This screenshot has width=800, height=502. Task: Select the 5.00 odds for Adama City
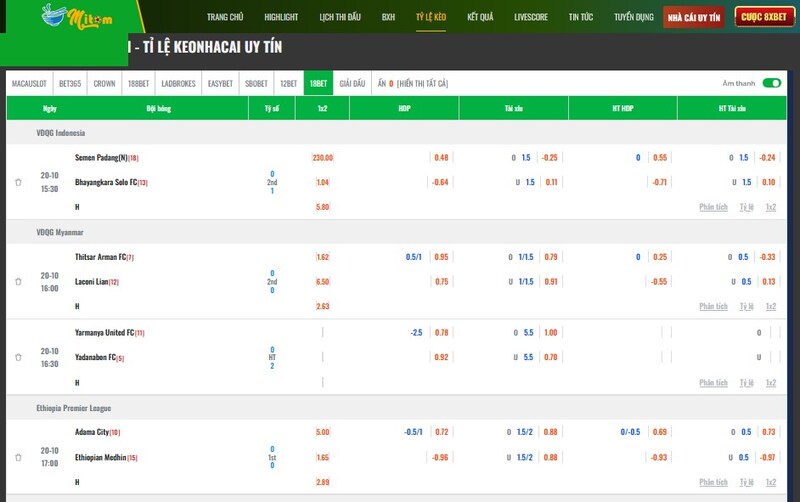(322, 432)
